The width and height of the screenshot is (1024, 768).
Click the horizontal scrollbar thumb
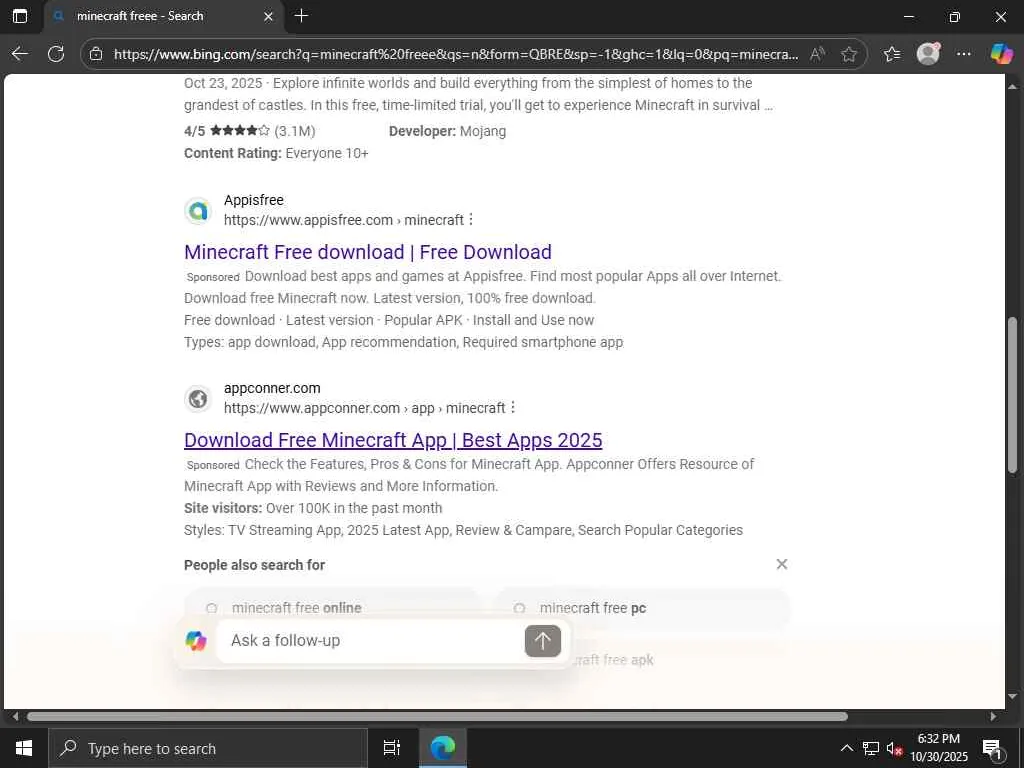point(437,716)
